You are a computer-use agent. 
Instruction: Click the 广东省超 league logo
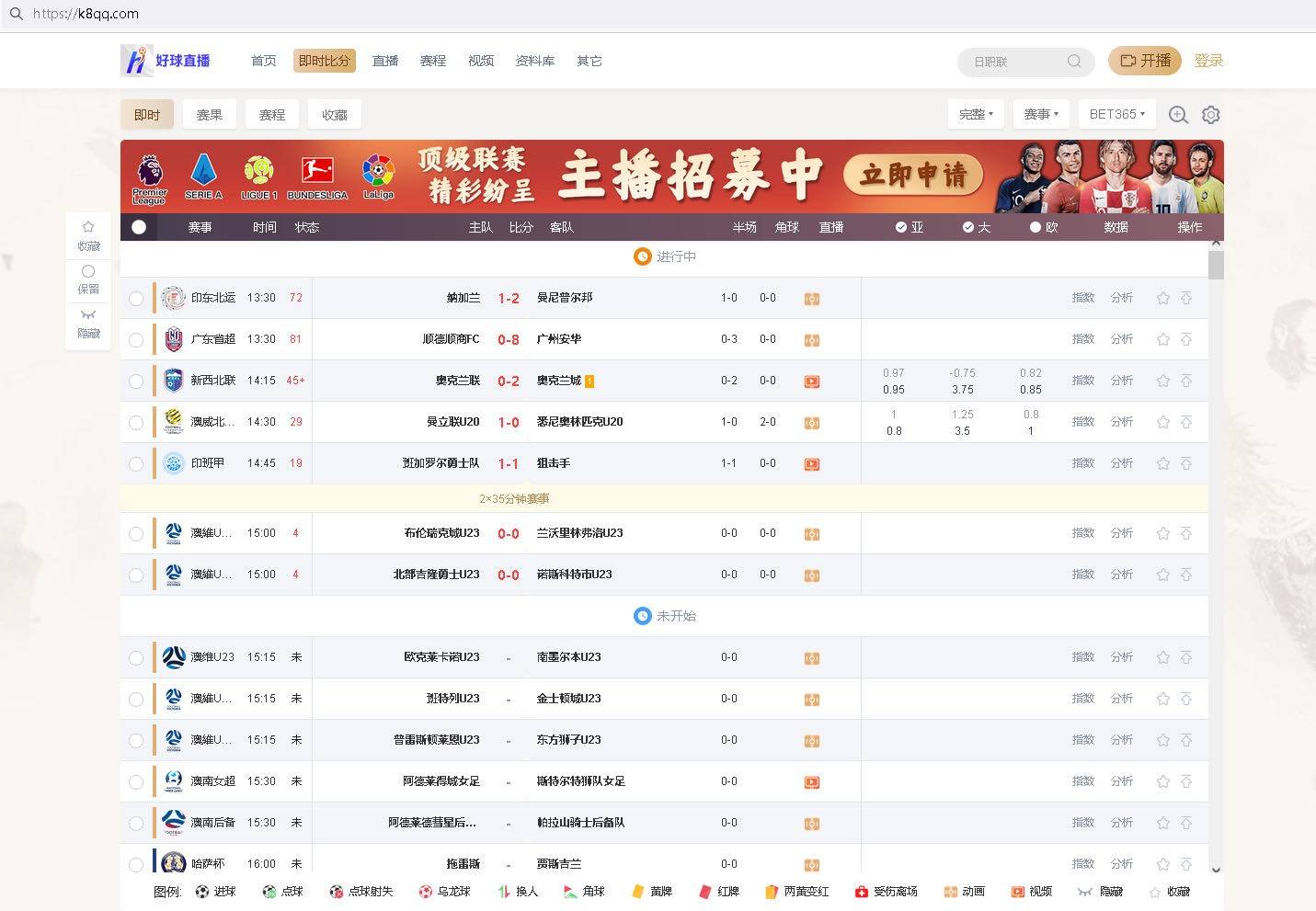click(174, 339)
